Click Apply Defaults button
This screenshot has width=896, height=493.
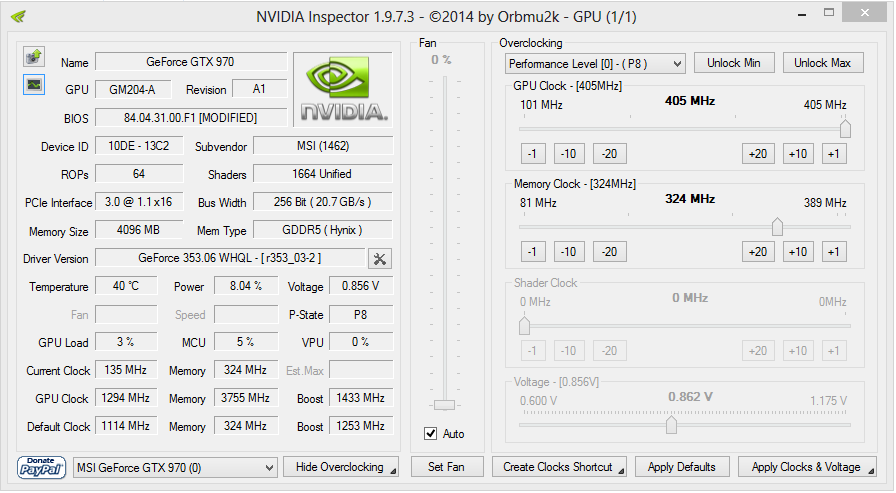681,467
